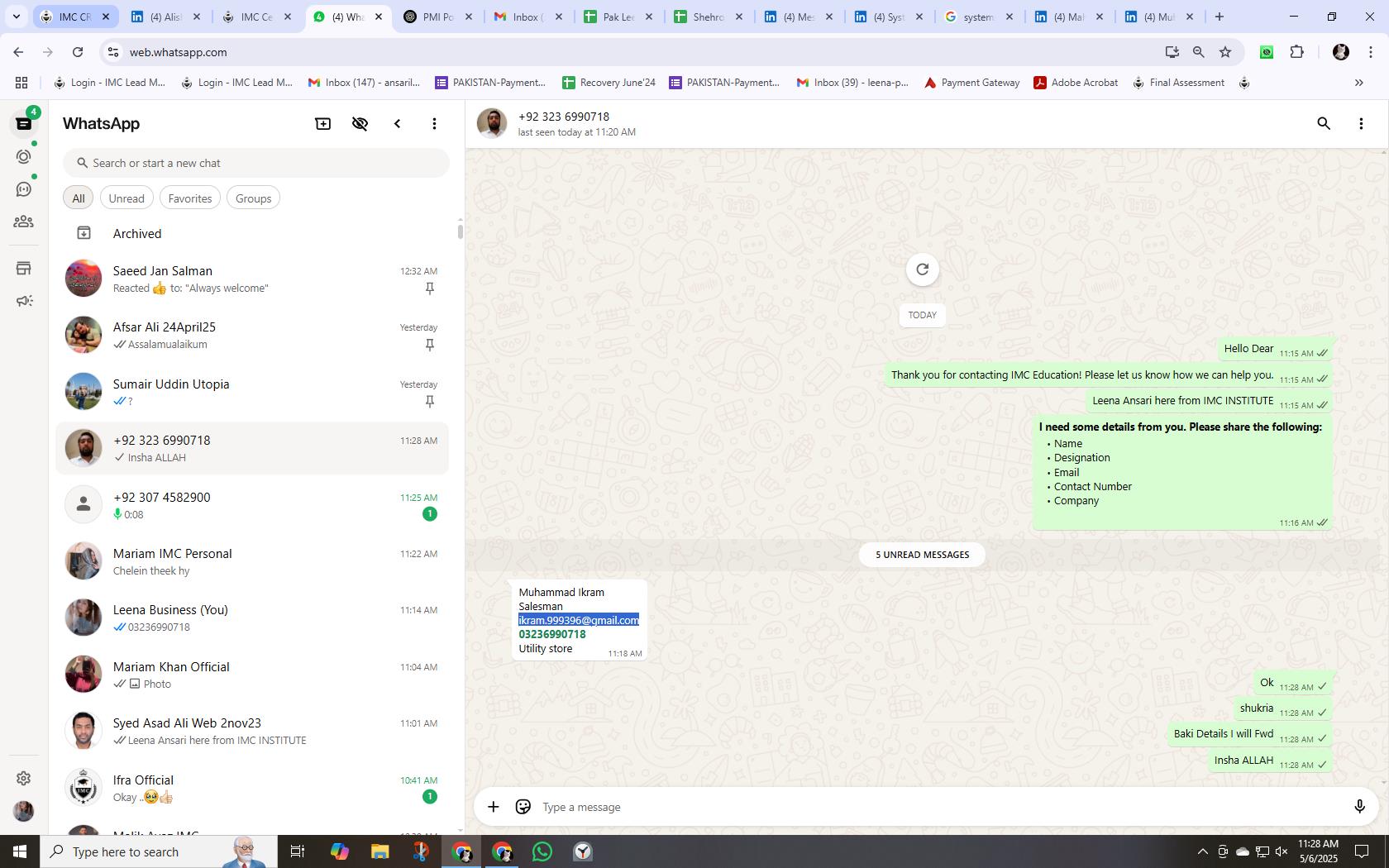Show hidden system tray icons
The width and height of the screenshot is (1389, 868).
(x=1202, y=851)
